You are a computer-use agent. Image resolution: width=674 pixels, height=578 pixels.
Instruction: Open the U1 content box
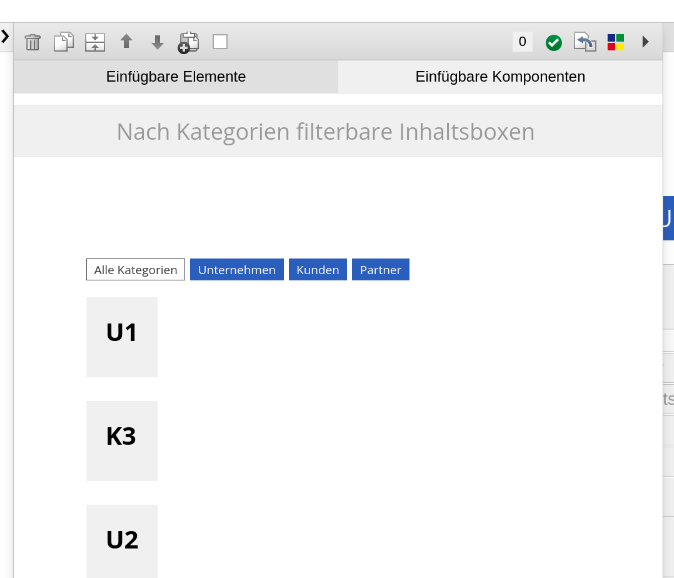click(x=122, y=337)
